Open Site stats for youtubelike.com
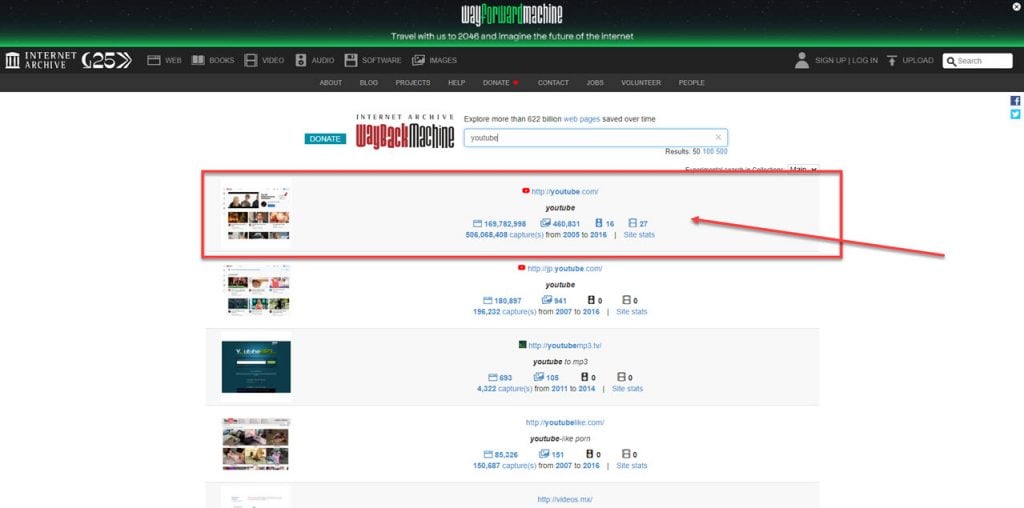The image size is (1024, 508). pos(632,466)
